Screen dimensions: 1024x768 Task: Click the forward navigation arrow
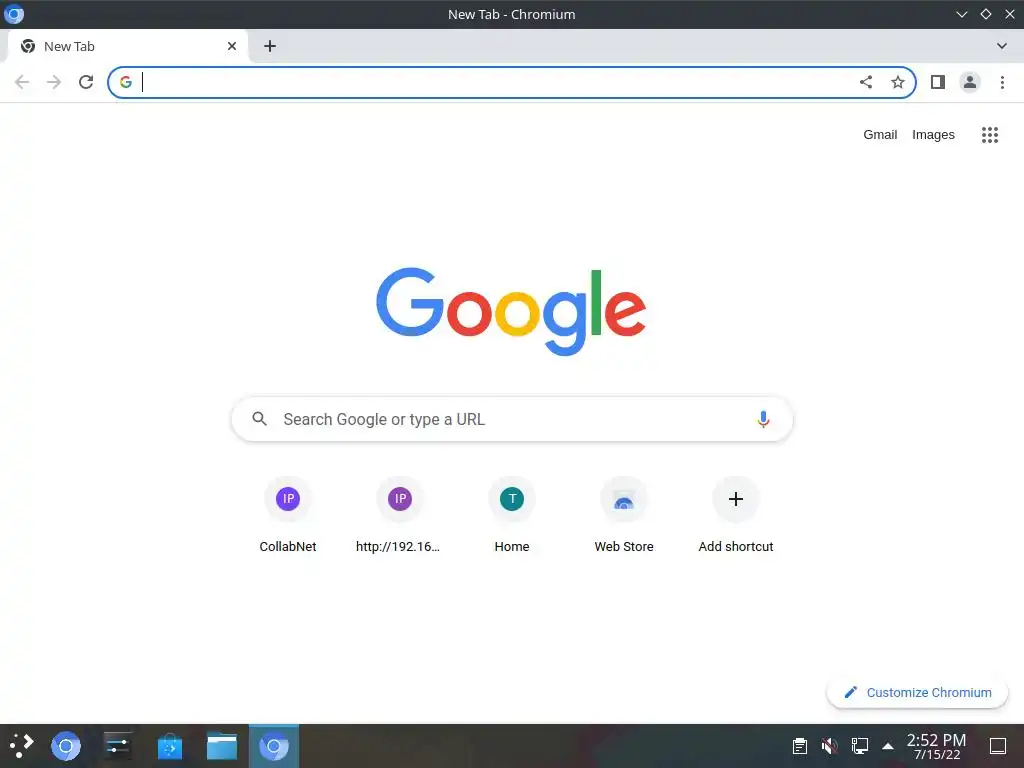tap(54, 82)
